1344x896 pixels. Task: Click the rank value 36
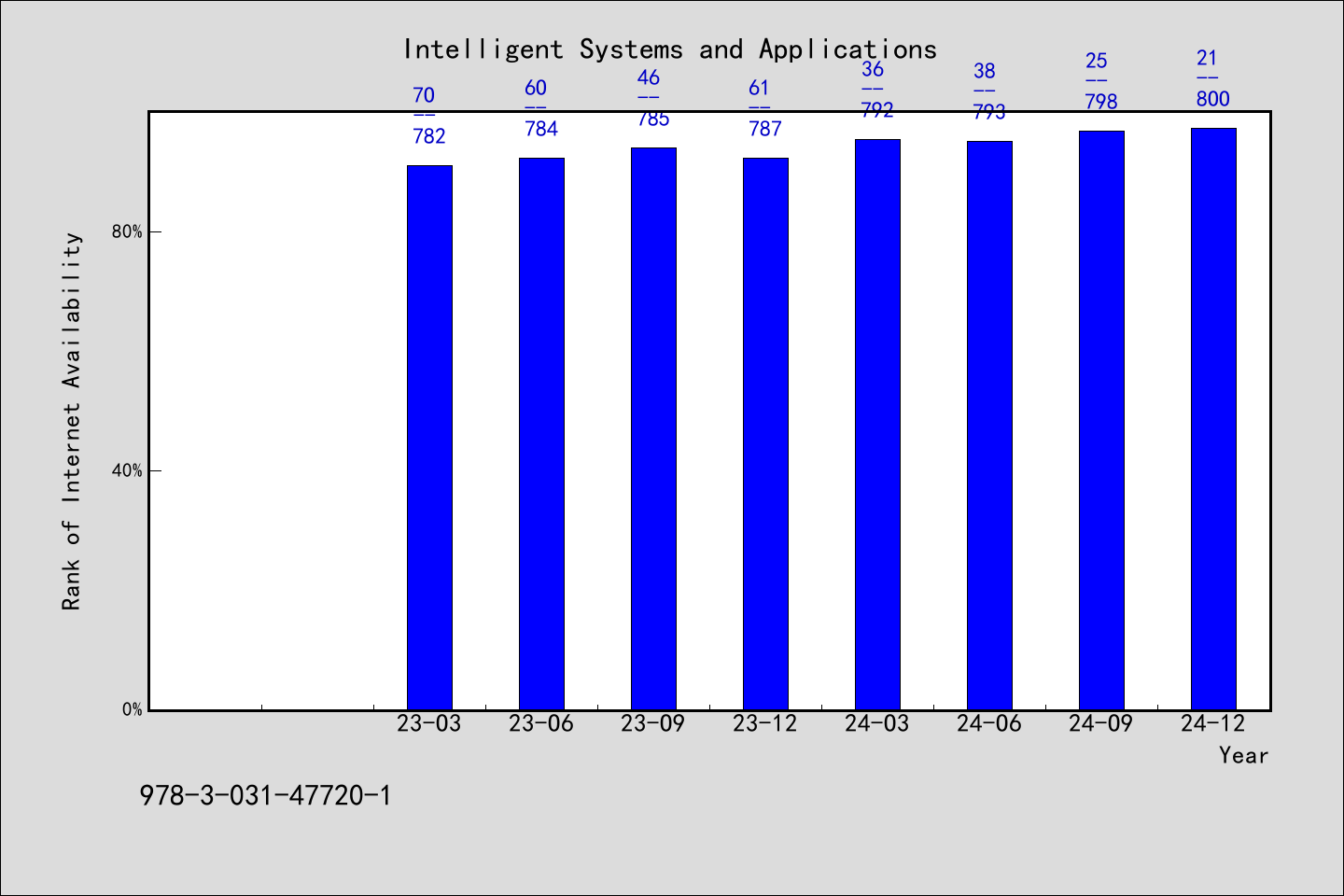pos(872,69)
